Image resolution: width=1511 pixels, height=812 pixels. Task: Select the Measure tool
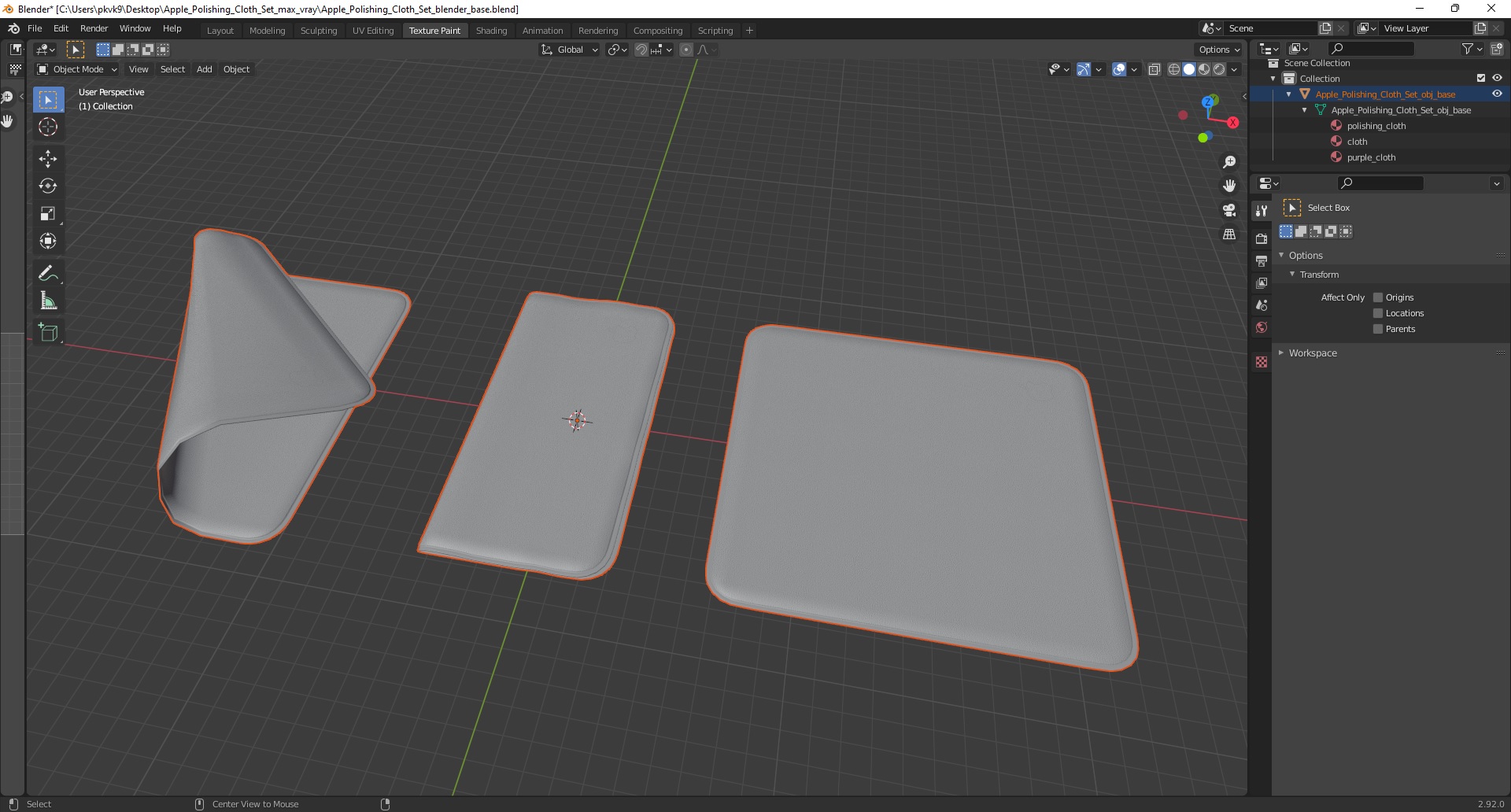[48, 301]
